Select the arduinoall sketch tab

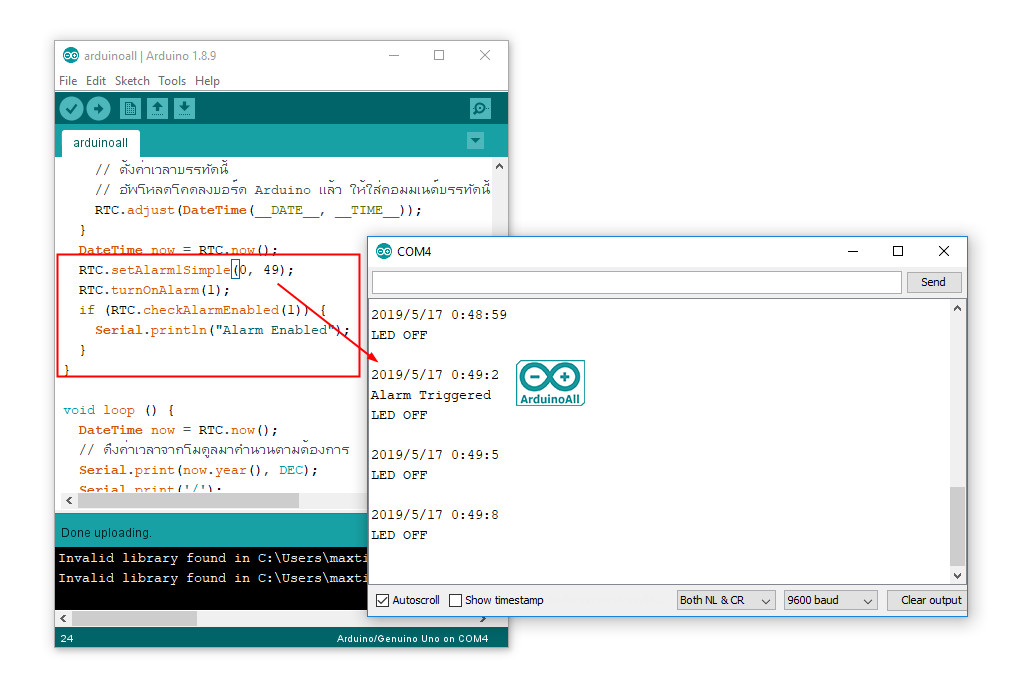[100, 142]
